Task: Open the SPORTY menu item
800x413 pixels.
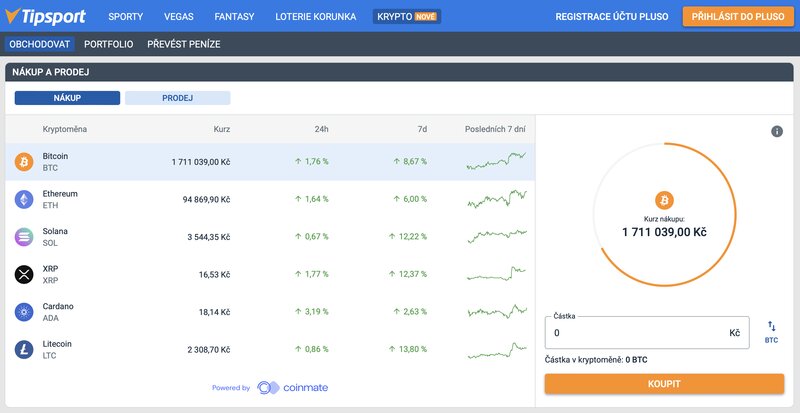Action: [x=126, y=16]
